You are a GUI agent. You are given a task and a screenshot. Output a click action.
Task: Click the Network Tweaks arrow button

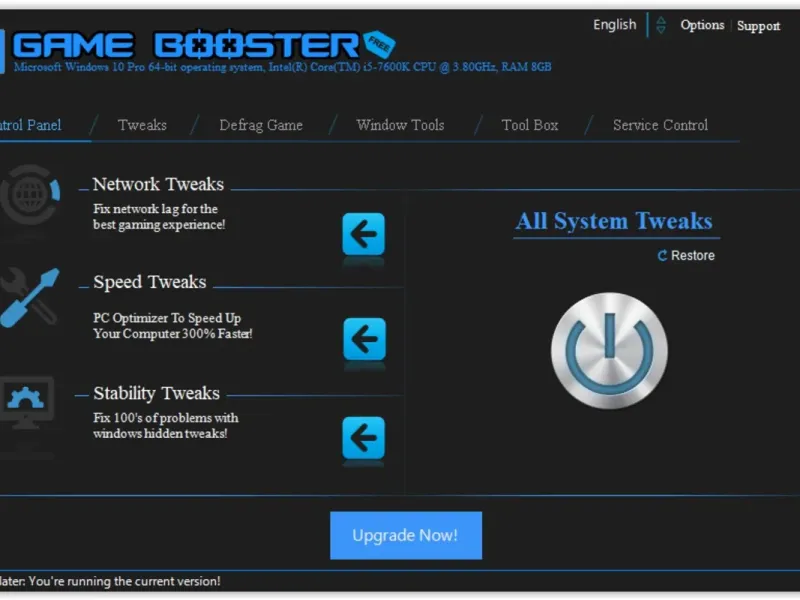click(363, 234)
